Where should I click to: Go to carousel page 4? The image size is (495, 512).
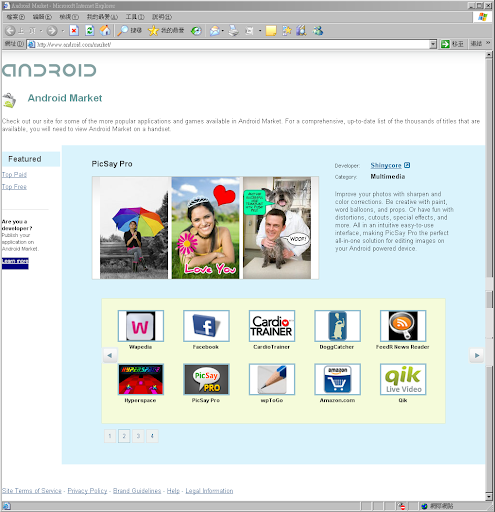[152, 436]
